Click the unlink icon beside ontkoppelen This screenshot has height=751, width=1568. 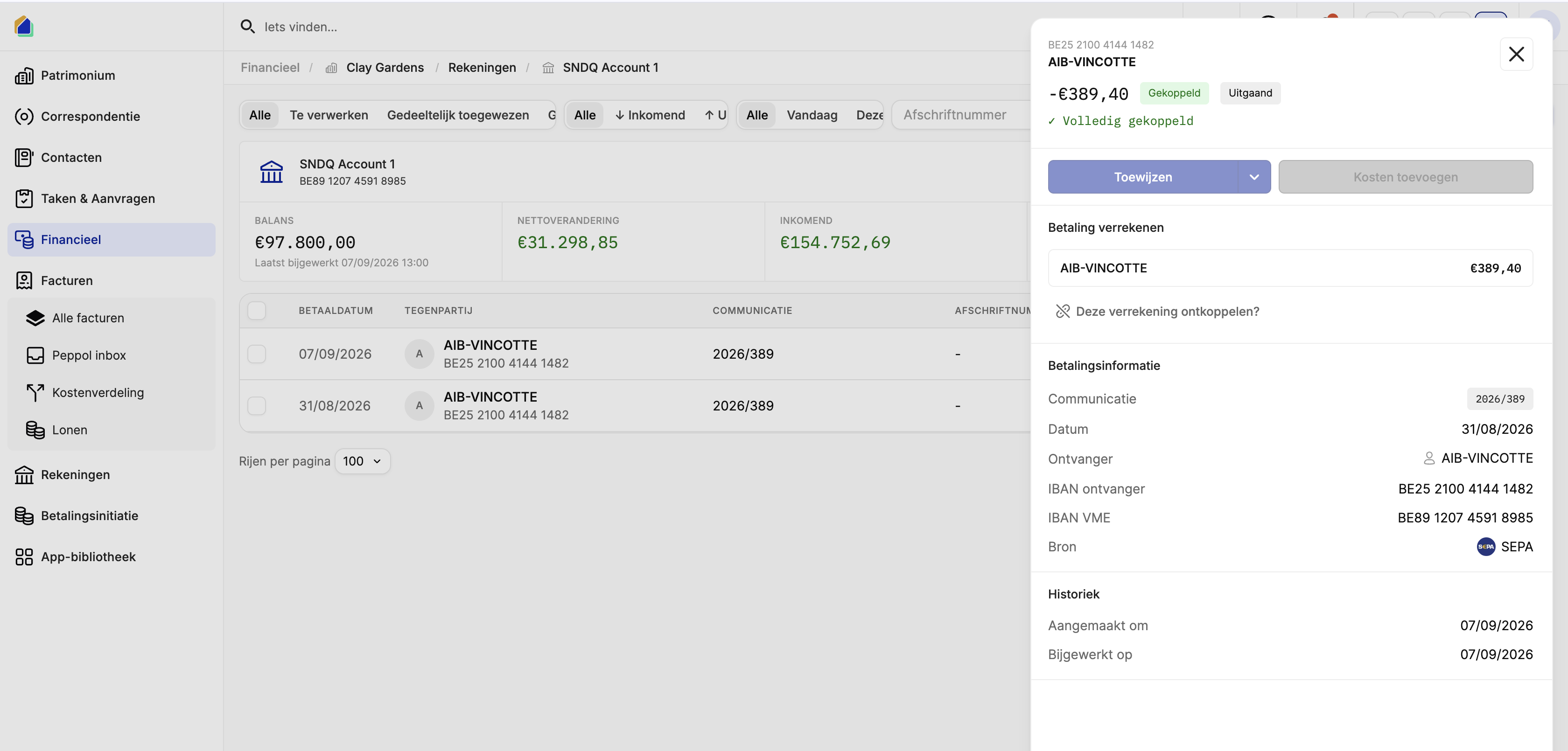point(1062,311)
